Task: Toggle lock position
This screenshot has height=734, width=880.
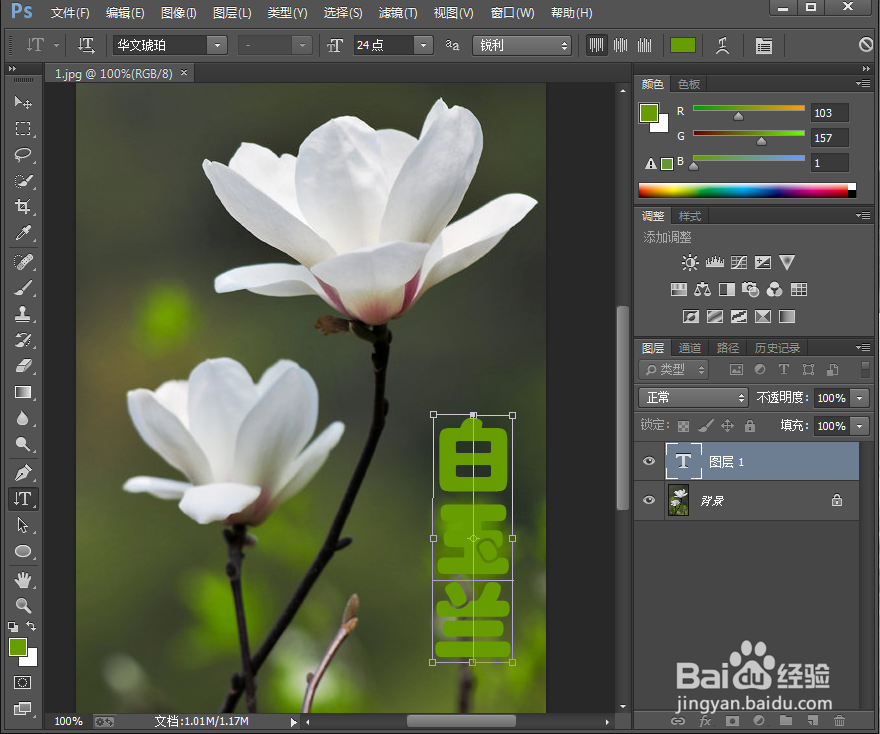Action: (727, 426)
